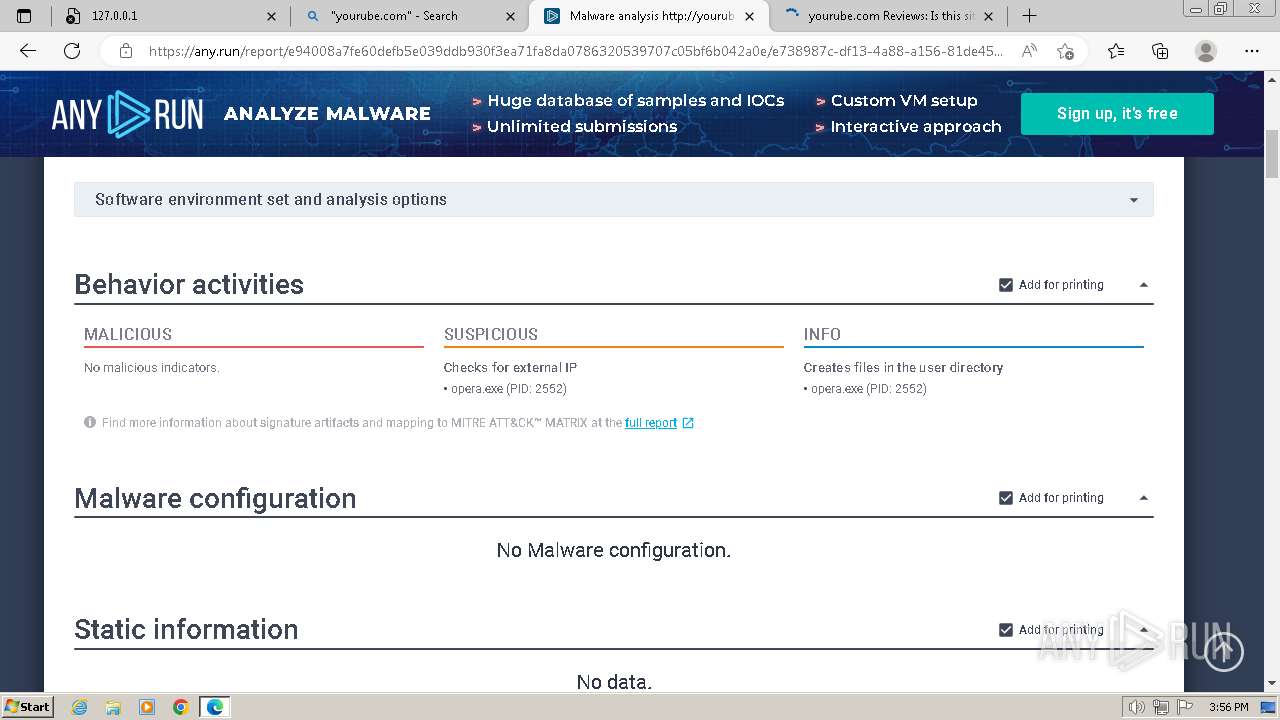Screen dimensions: 1280x720
Task: Open the Read aloud icon in the address bar
Action: 1029,51
